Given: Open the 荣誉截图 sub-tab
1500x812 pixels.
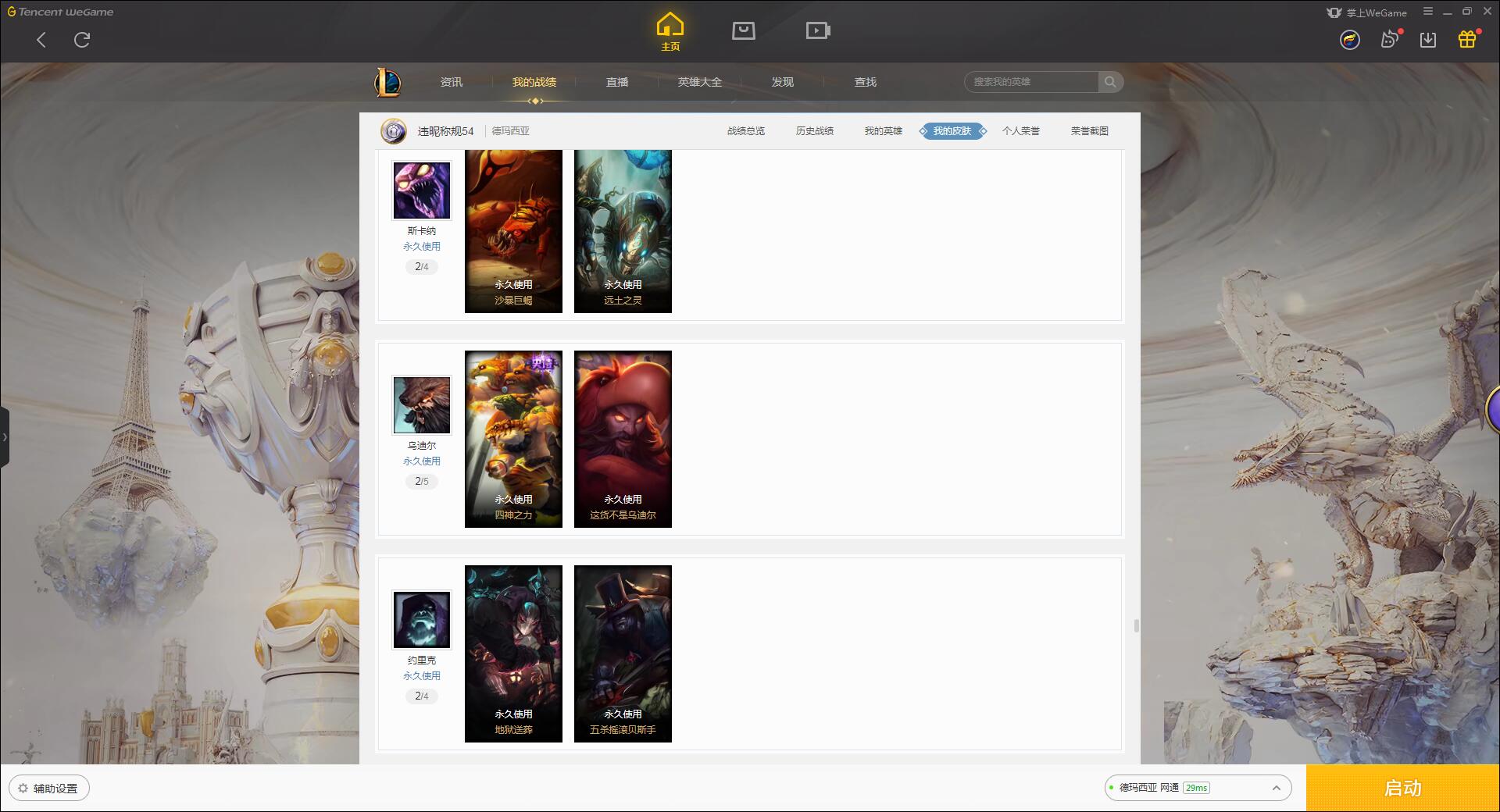Looking at the screenshot, I should pyautogui.click(x=1090, y=131).
